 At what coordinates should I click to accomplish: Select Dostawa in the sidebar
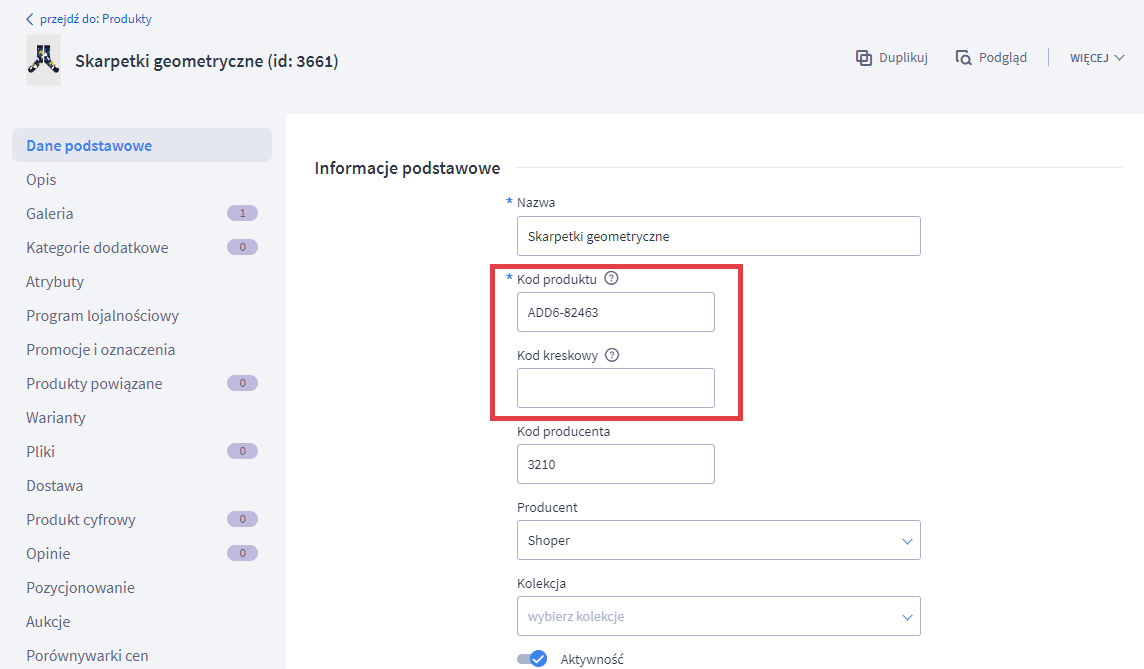click(x=55, y=486)
